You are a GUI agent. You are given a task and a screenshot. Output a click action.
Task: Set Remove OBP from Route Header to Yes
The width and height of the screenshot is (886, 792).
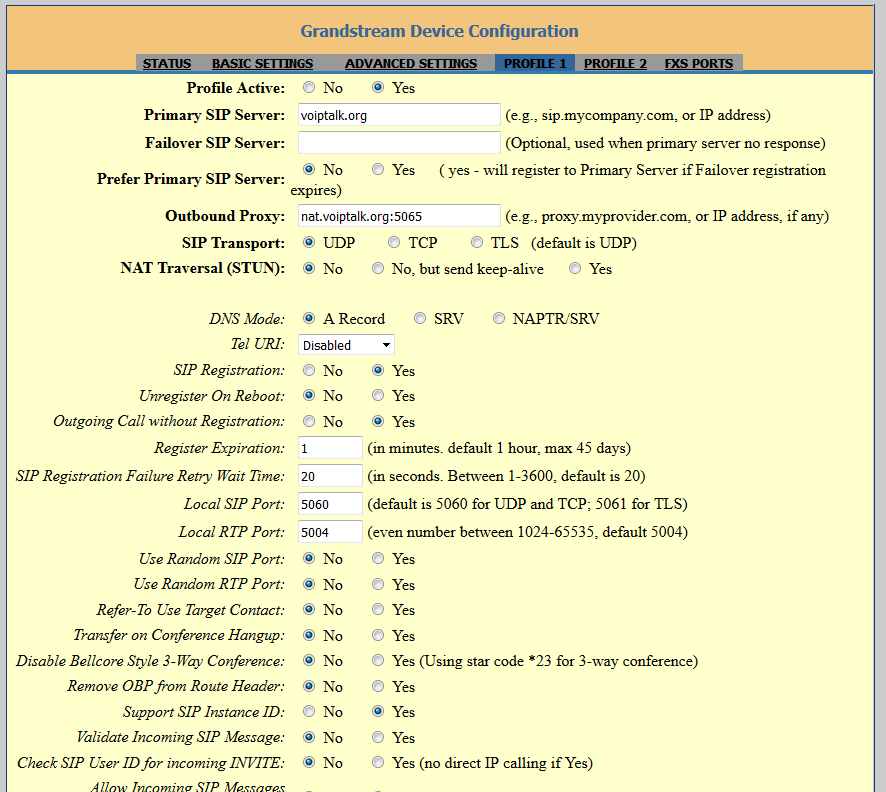tap(378, 686)
